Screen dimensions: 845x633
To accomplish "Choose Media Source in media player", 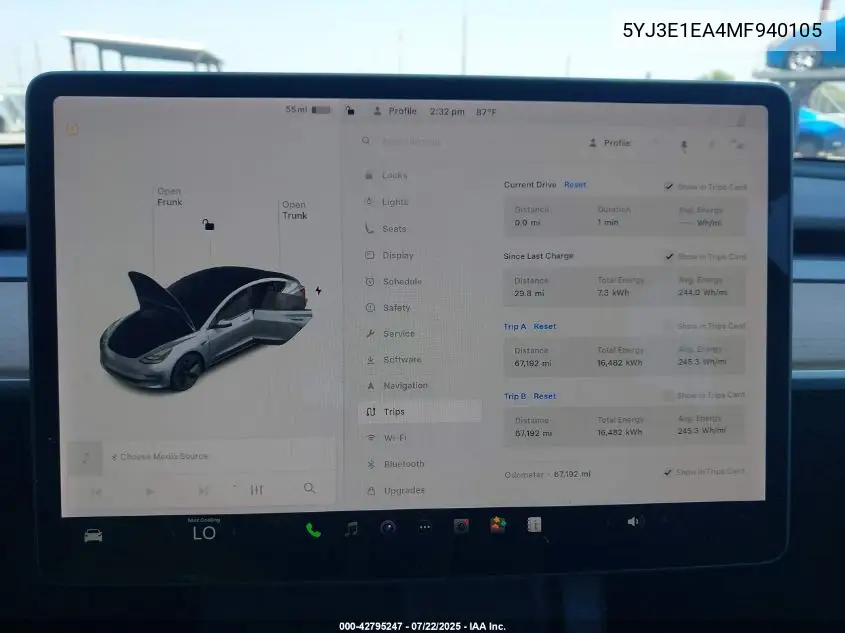I will tap(160, 457).
